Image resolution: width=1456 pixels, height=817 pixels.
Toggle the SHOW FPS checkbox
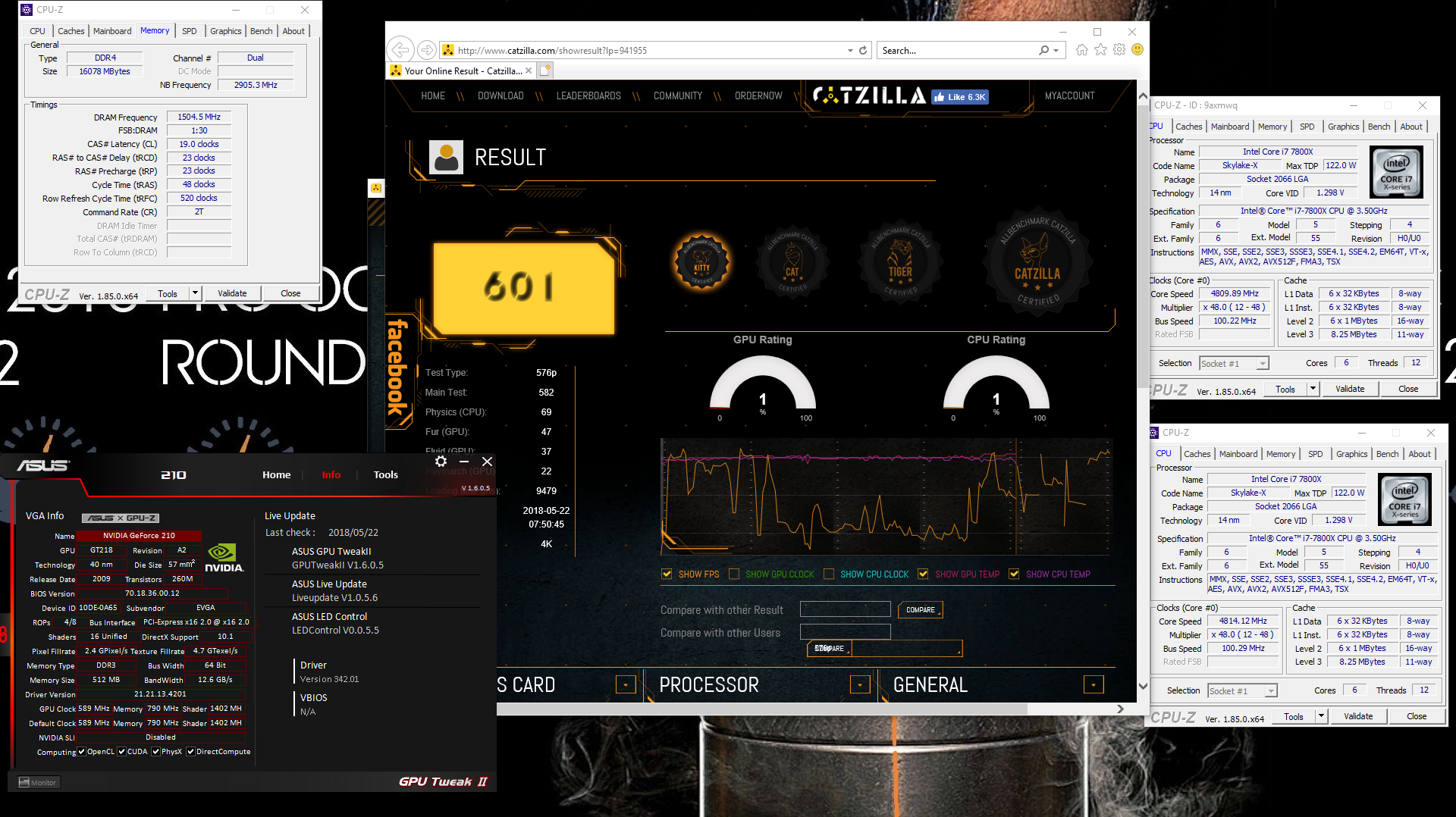click(x=667, y=574)
